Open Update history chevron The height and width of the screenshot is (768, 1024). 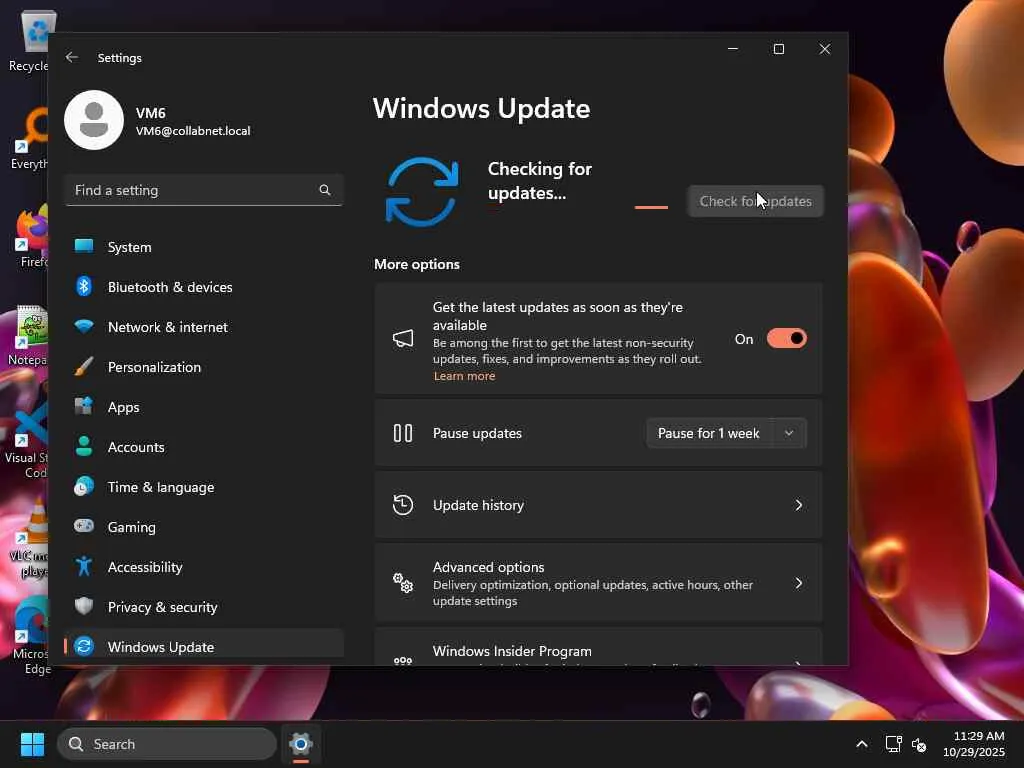pos(799,505)
